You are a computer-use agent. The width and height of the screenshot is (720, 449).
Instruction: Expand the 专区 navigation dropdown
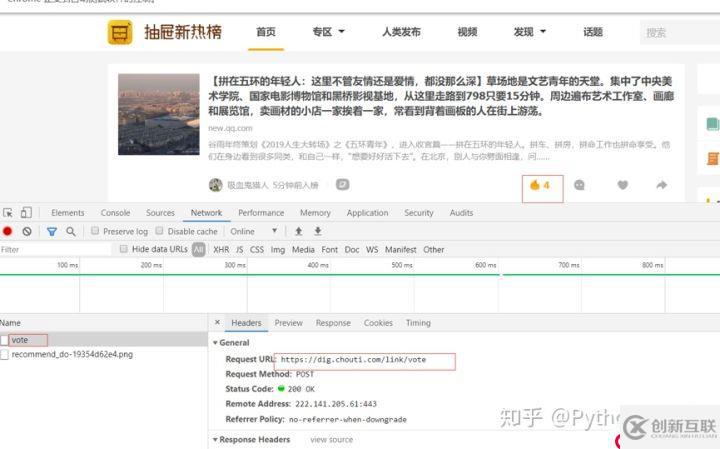tap(328, 32)
